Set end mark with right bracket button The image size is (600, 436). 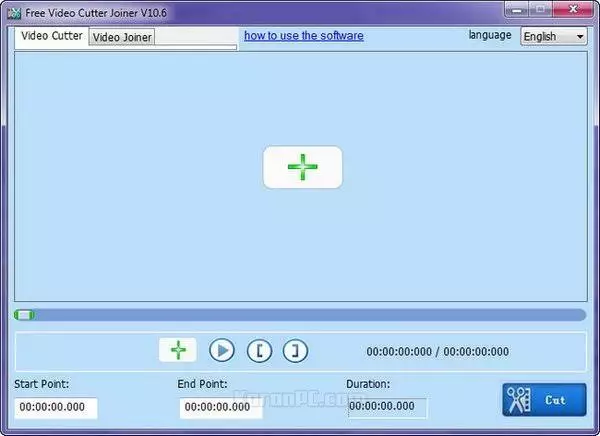(295, 350)
